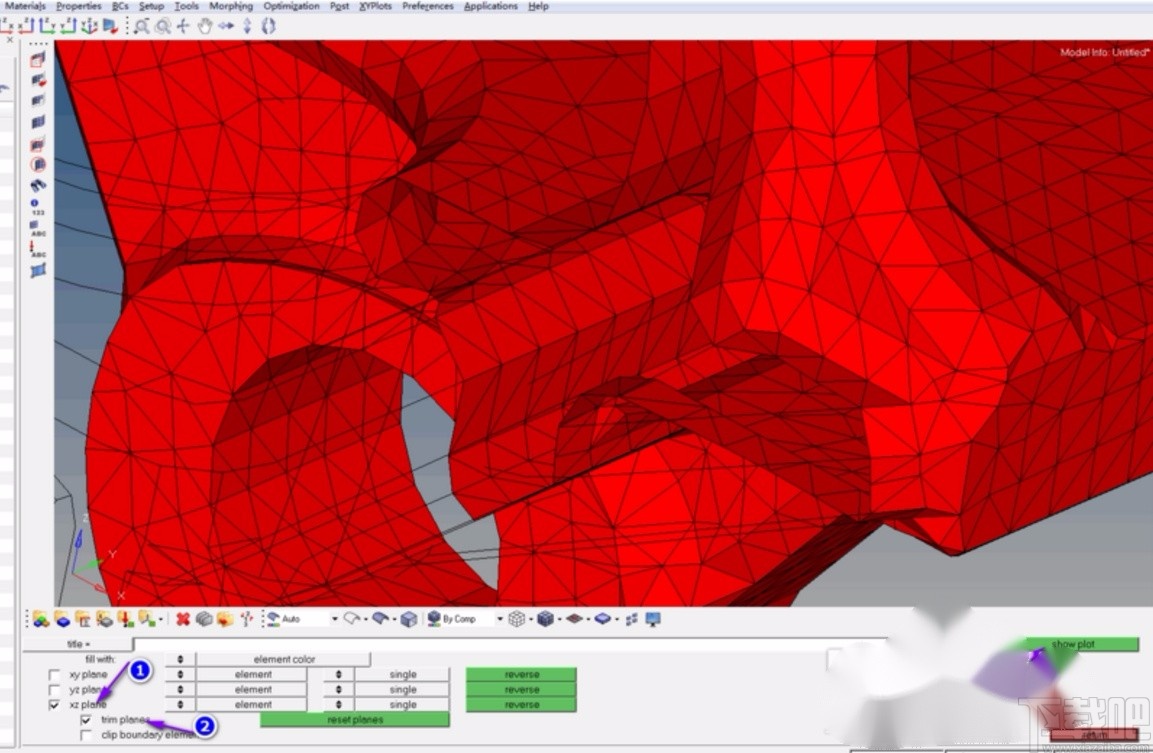
Task: Click the wireframe mesh cube icon
Action: click(516, 619)
